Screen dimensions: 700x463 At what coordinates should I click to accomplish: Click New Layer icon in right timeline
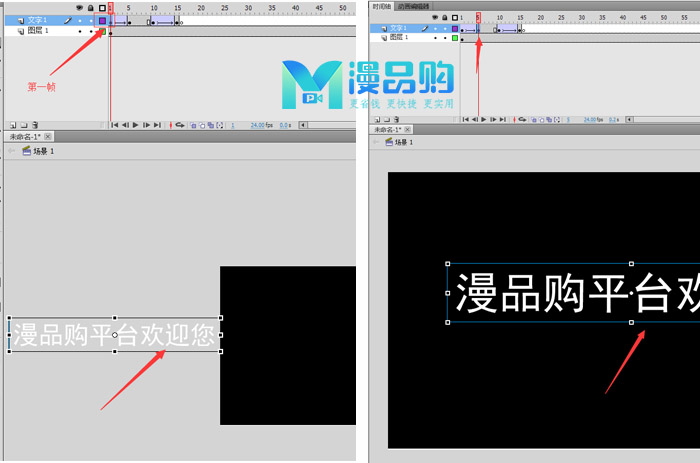click(377, 120)
